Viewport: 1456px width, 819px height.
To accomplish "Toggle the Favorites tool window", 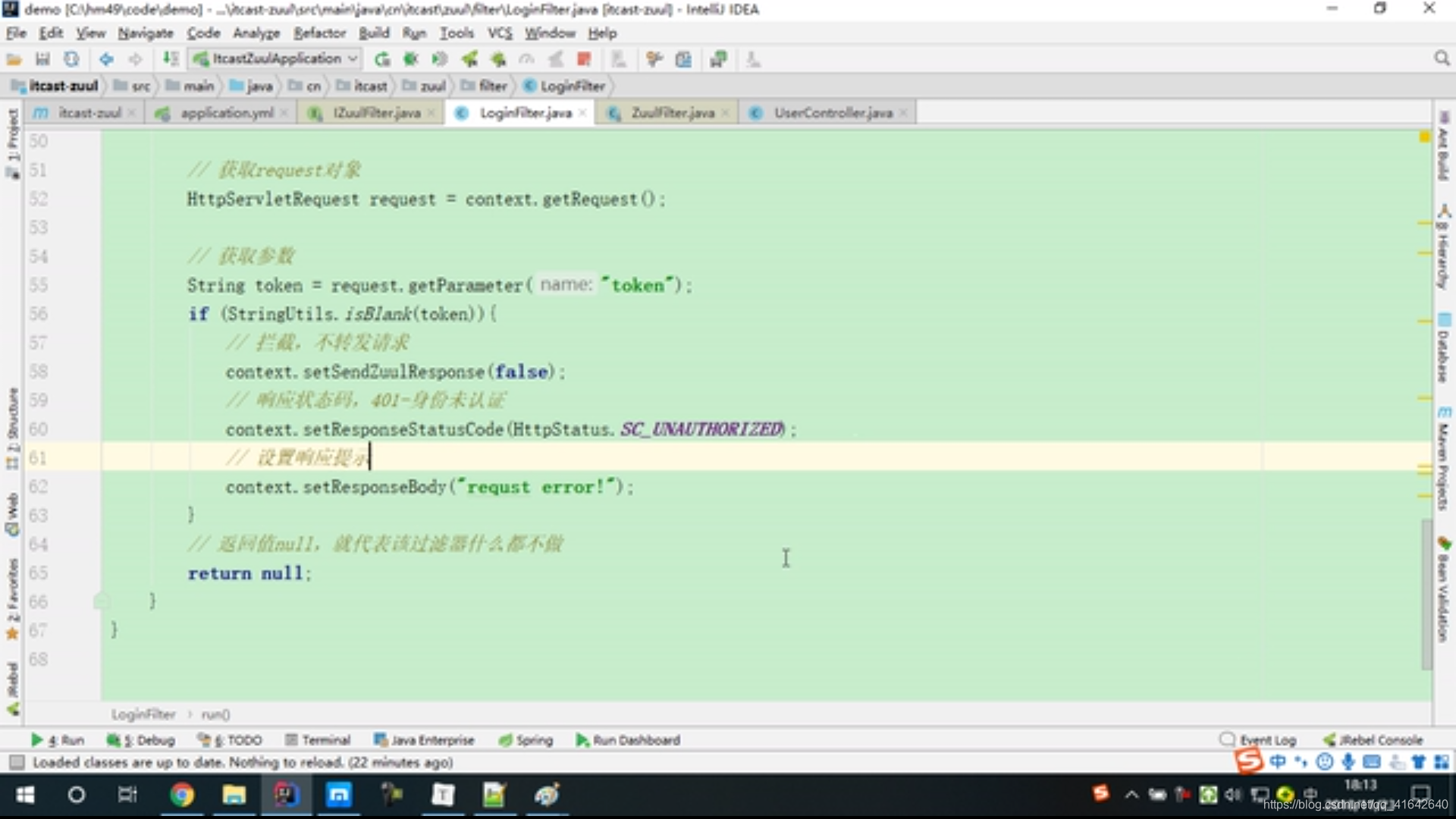I will (x=12, y=599).
